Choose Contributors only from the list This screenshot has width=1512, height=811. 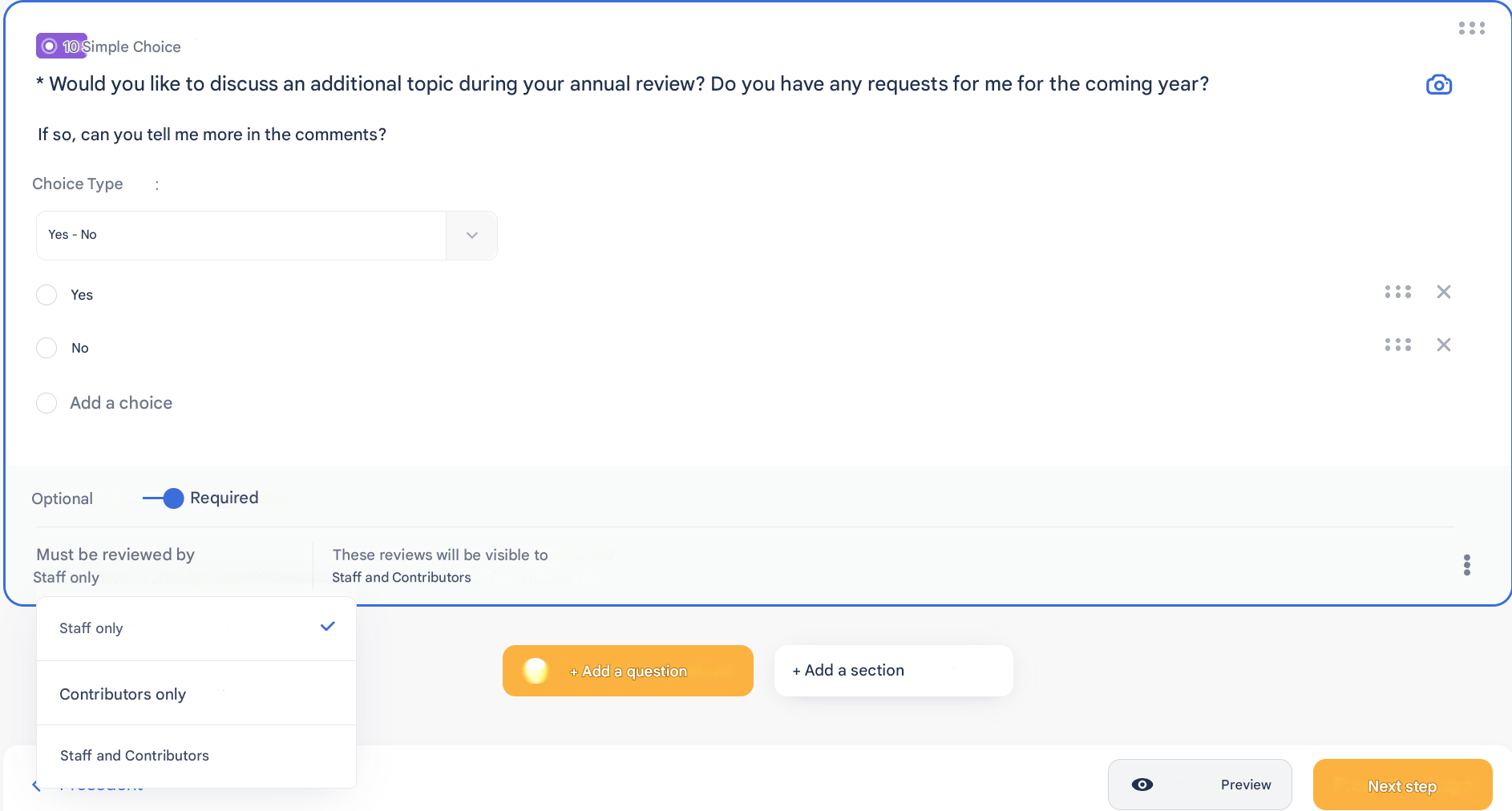pos(123,694)
